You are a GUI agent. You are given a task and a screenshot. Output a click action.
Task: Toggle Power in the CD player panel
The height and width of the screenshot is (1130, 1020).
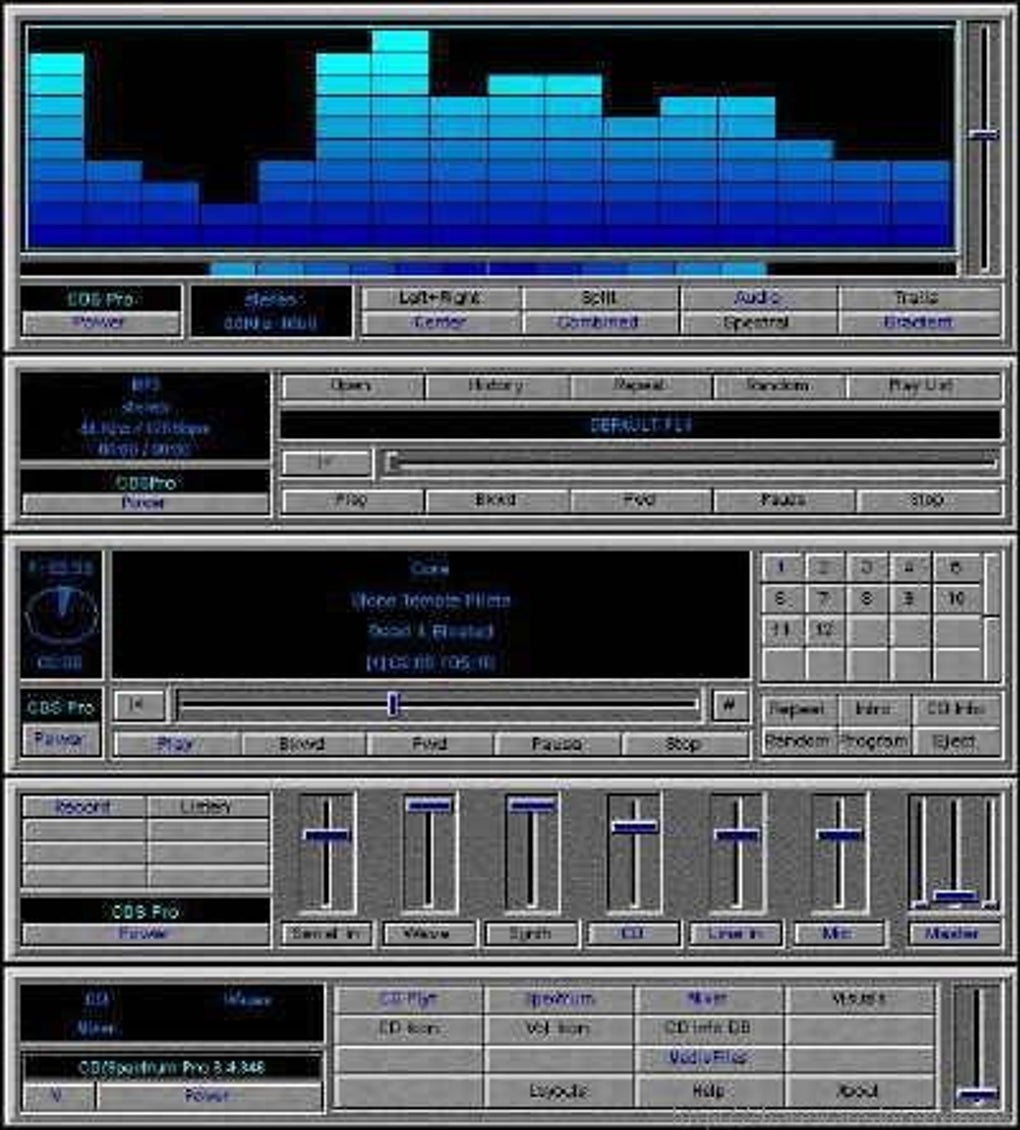61,739
